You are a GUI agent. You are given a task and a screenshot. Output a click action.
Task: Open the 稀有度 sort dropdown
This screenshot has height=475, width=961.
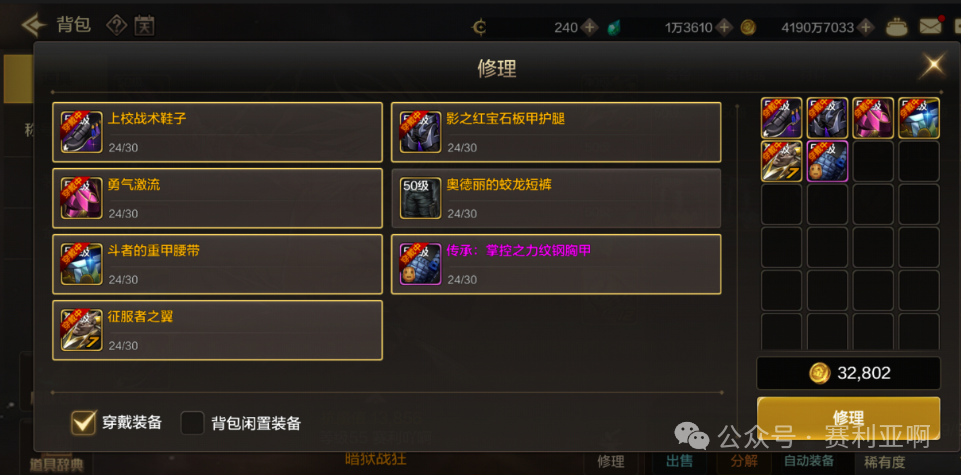(x=884, y=462)
